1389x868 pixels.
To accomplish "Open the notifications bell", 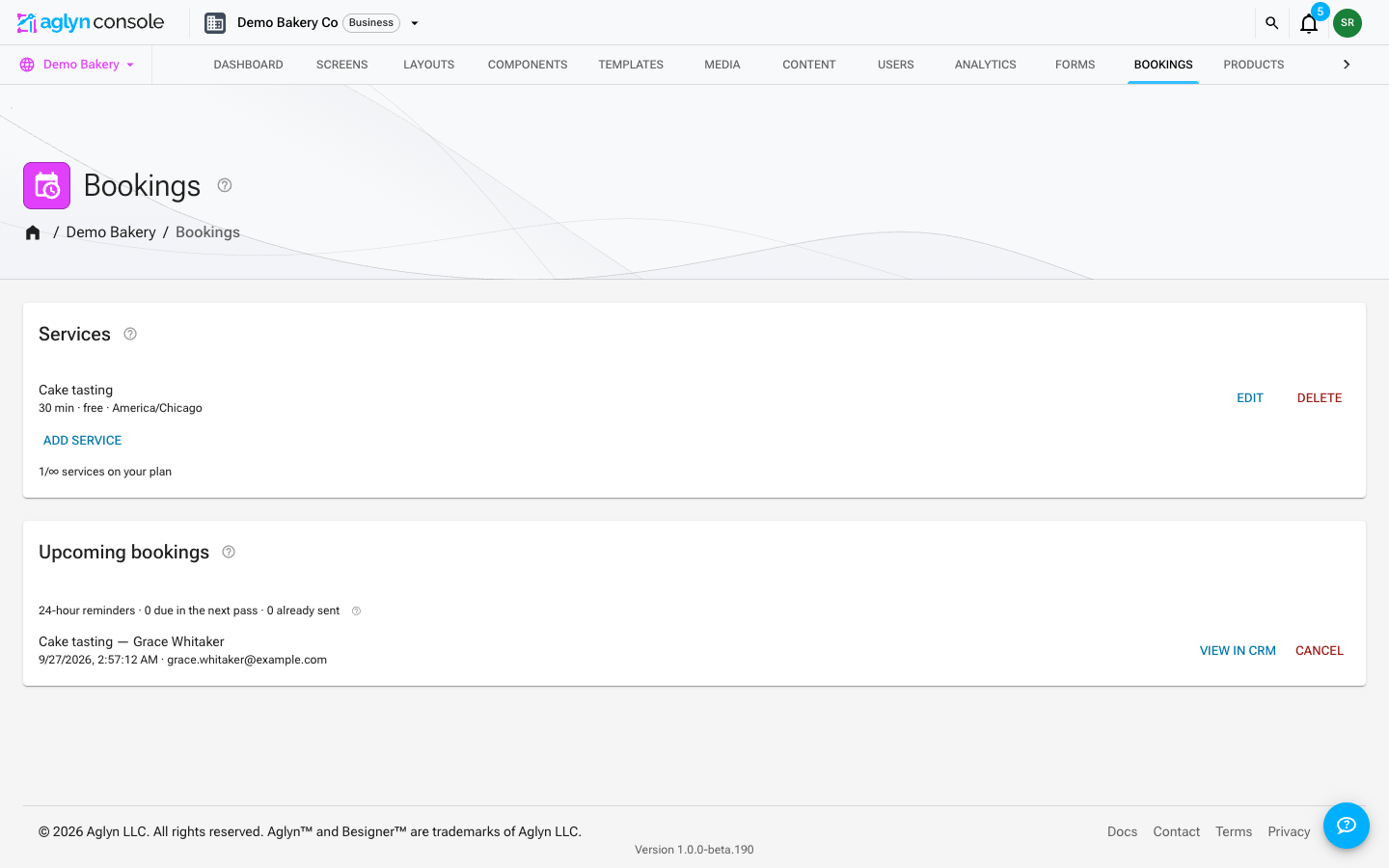I will point(1309,23).
